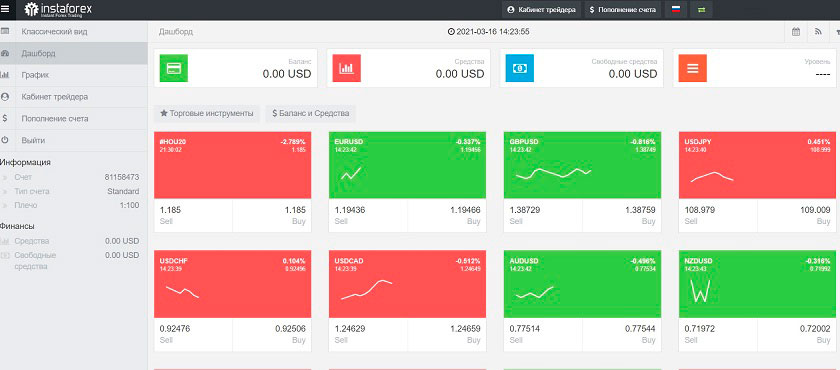
Task: Click the Standard account type value
Action: pyautogui.click(x=123, y=191)
